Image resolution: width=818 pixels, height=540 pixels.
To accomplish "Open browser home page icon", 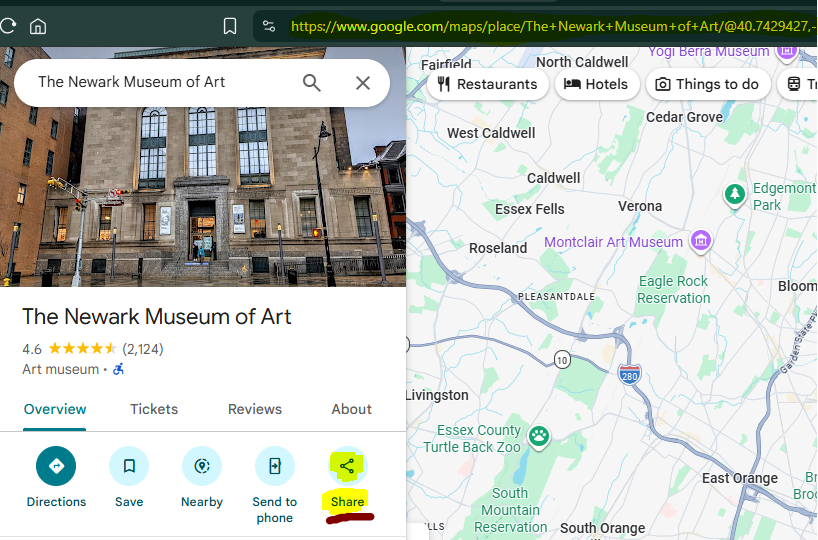I will coord(38,26).
